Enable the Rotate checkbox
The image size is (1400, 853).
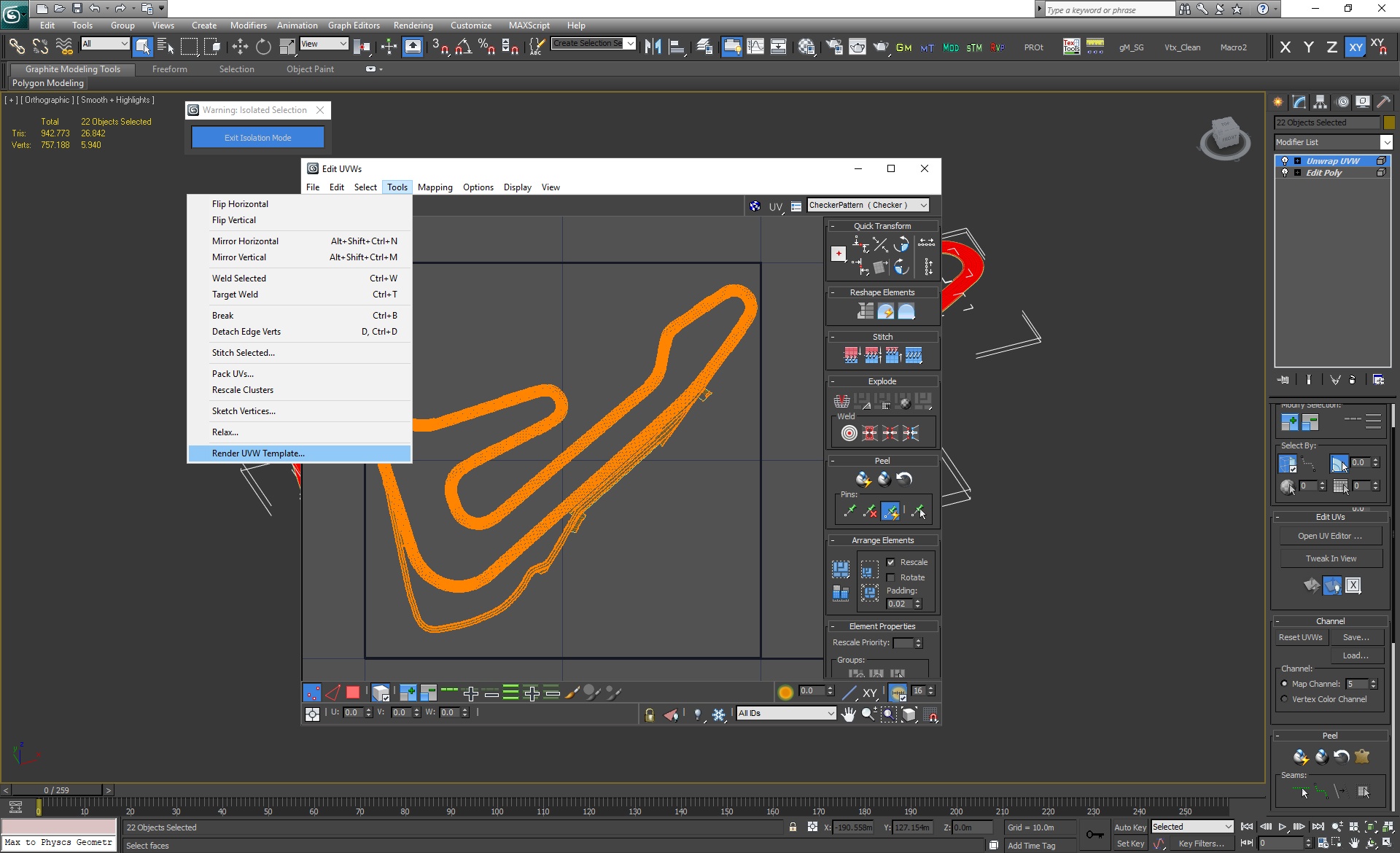click(890, 577)
